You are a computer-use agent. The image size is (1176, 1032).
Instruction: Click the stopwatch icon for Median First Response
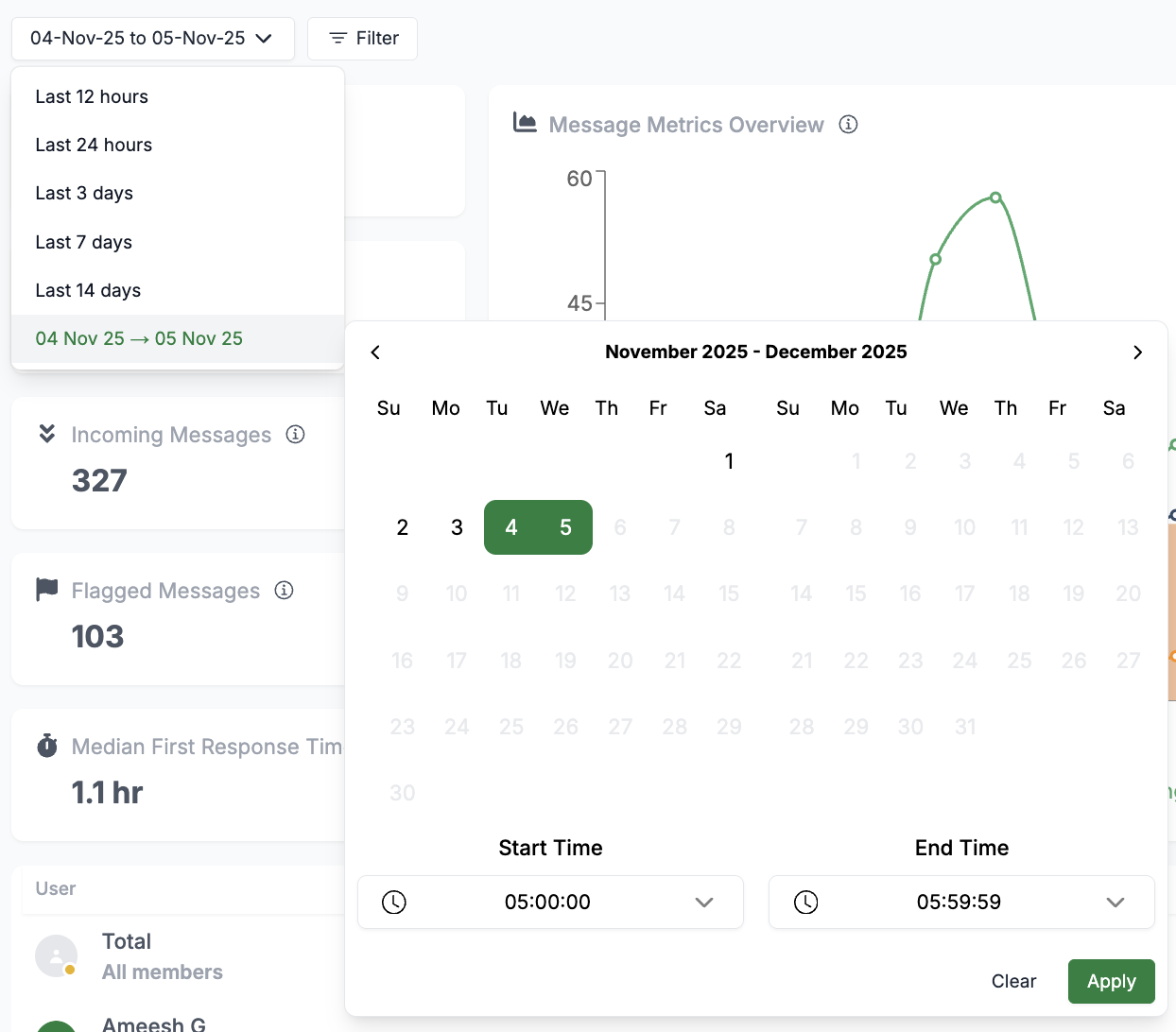tap(47, 746)
